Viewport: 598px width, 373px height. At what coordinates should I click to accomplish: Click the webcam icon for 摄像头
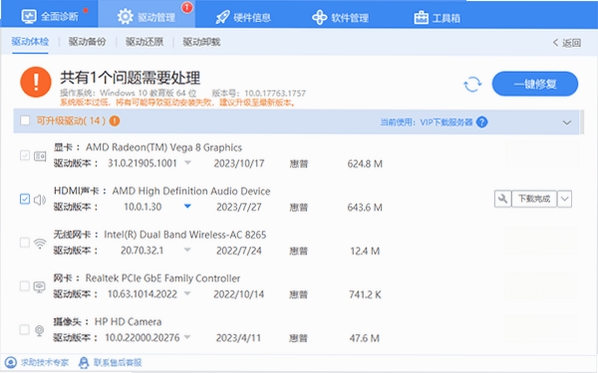39,331
